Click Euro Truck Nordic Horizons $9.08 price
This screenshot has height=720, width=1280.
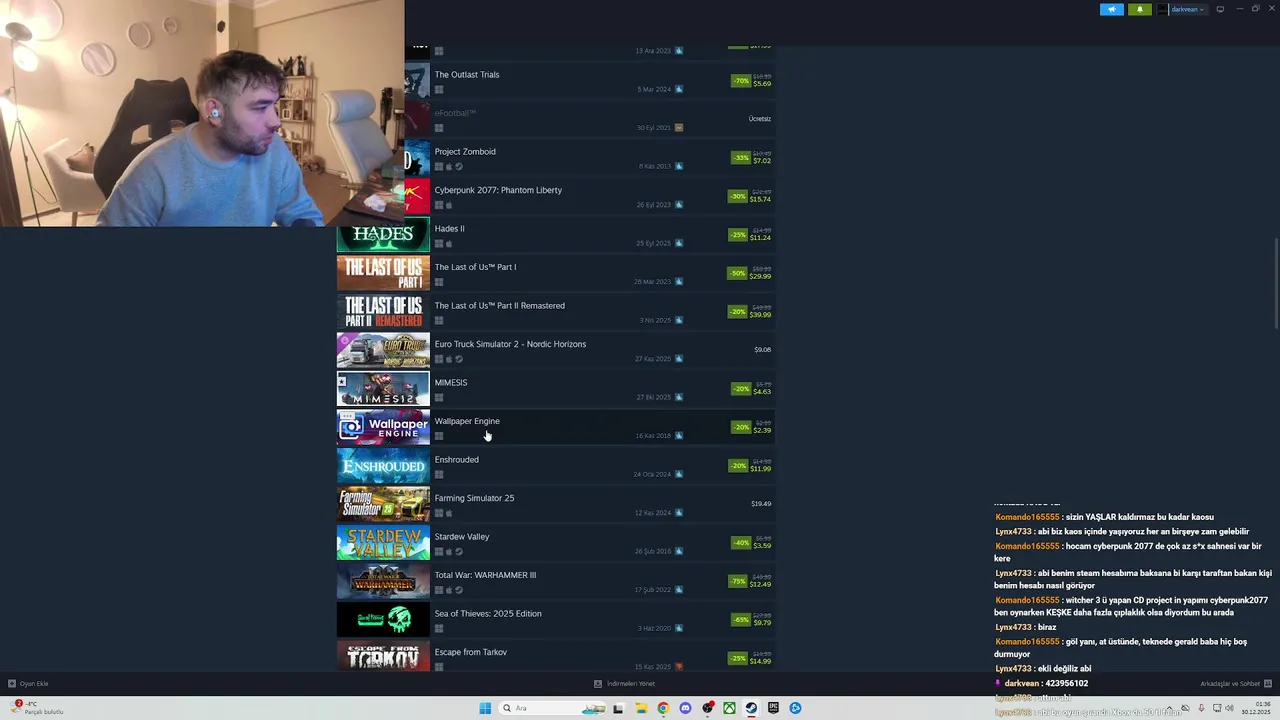click(x=762, y=350)
